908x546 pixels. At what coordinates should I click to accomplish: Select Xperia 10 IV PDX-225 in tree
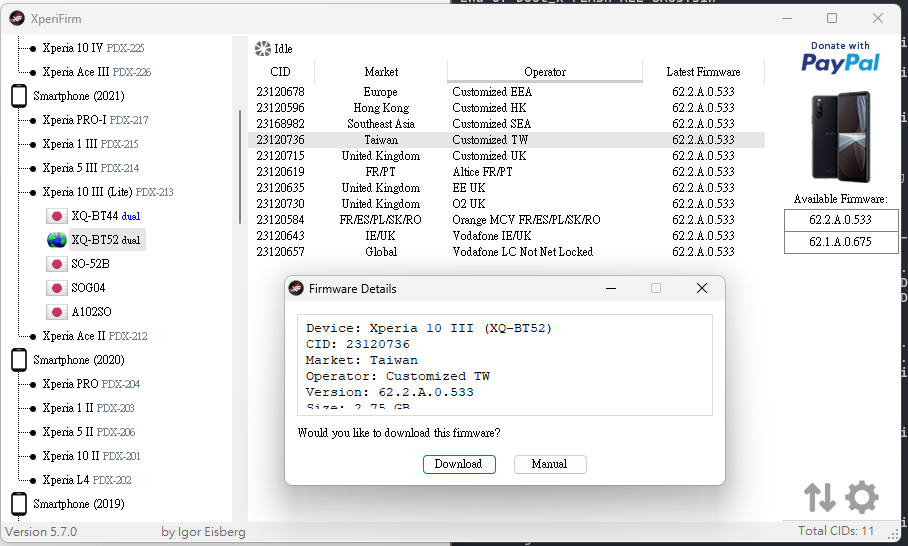[x=93, y=48]
